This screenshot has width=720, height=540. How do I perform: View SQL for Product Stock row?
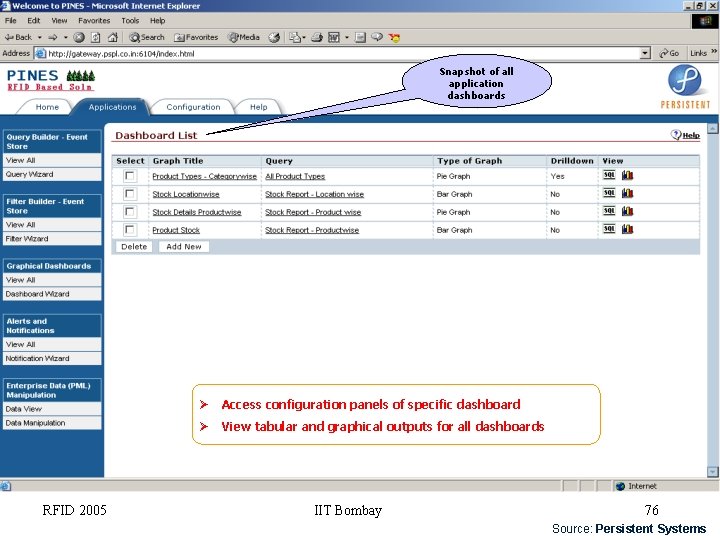(609, 229)
